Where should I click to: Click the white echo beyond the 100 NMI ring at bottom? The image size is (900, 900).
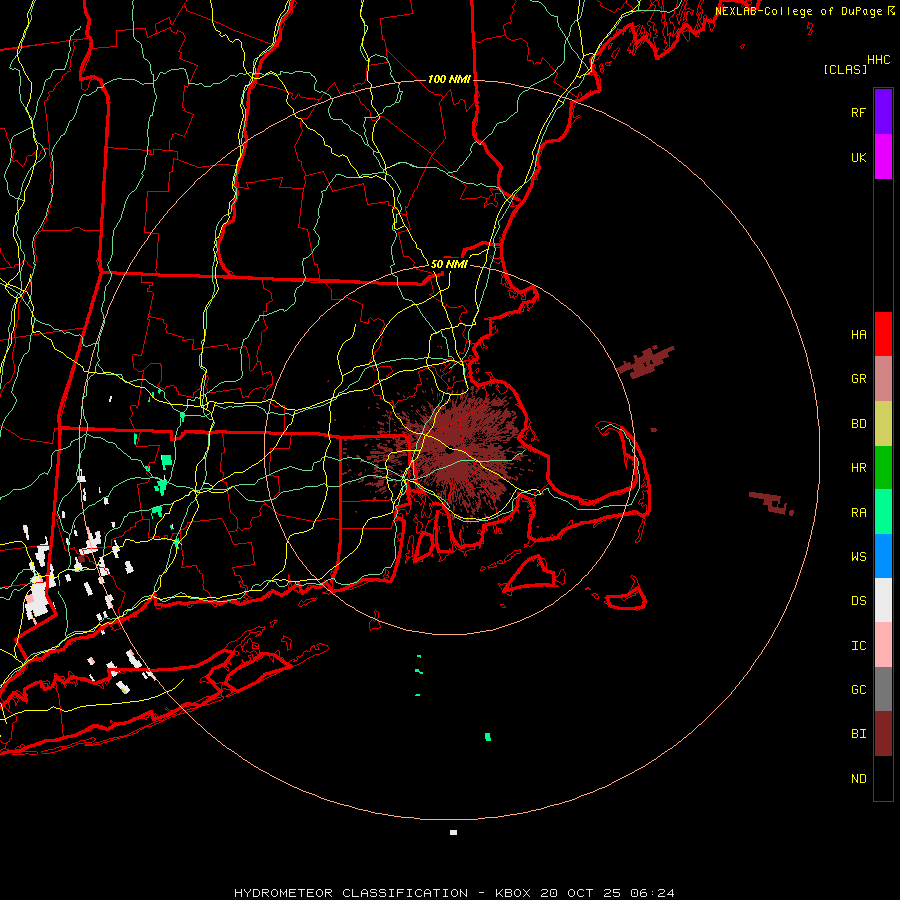click(453, 832)
